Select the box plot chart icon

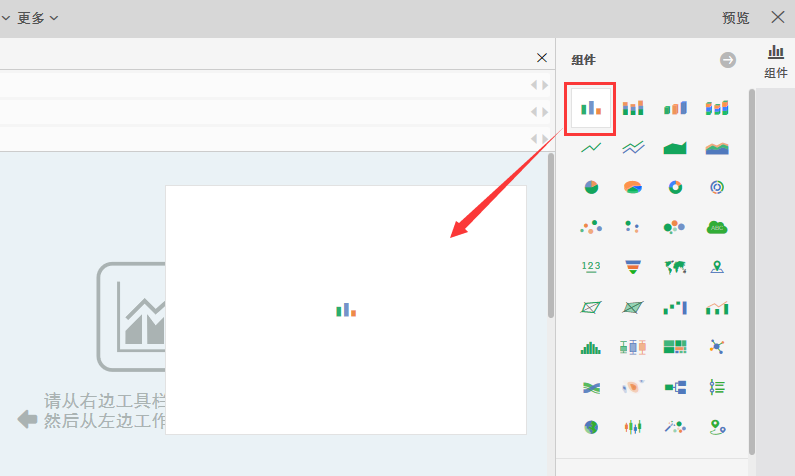(x=633, y=347)
